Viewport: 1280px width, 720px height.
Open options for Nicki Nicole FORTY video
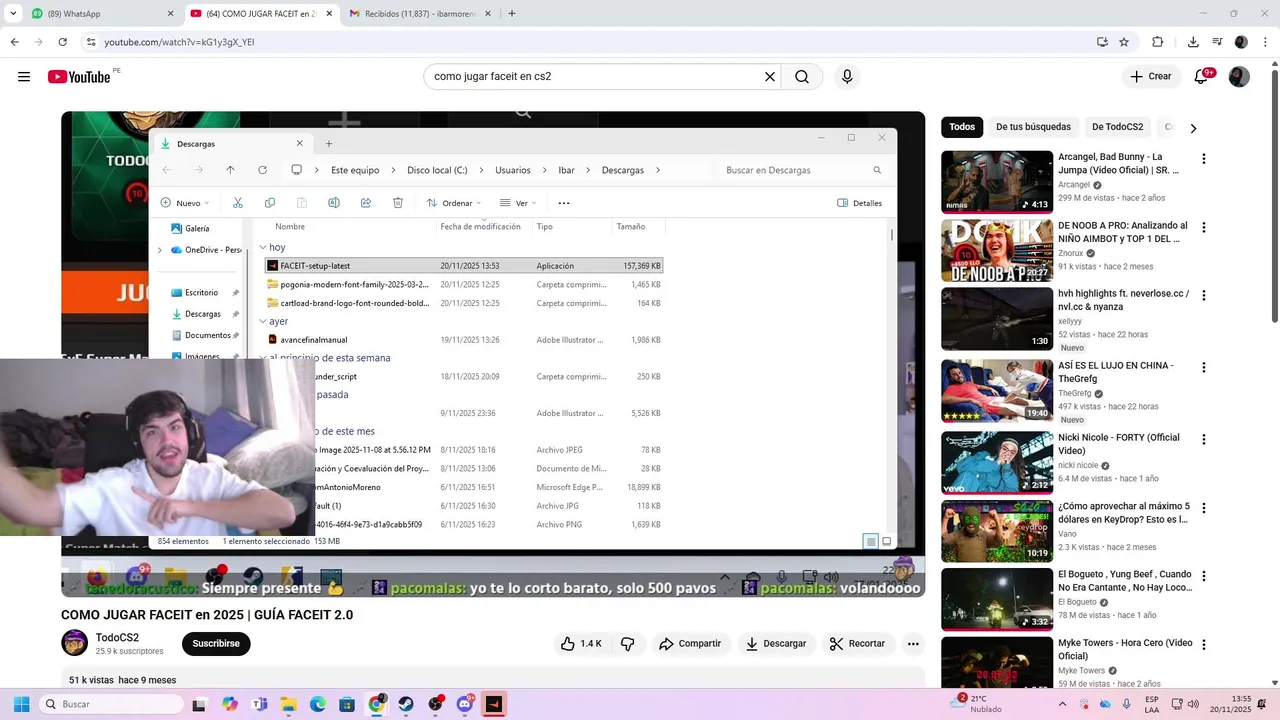click(1204, 440)
